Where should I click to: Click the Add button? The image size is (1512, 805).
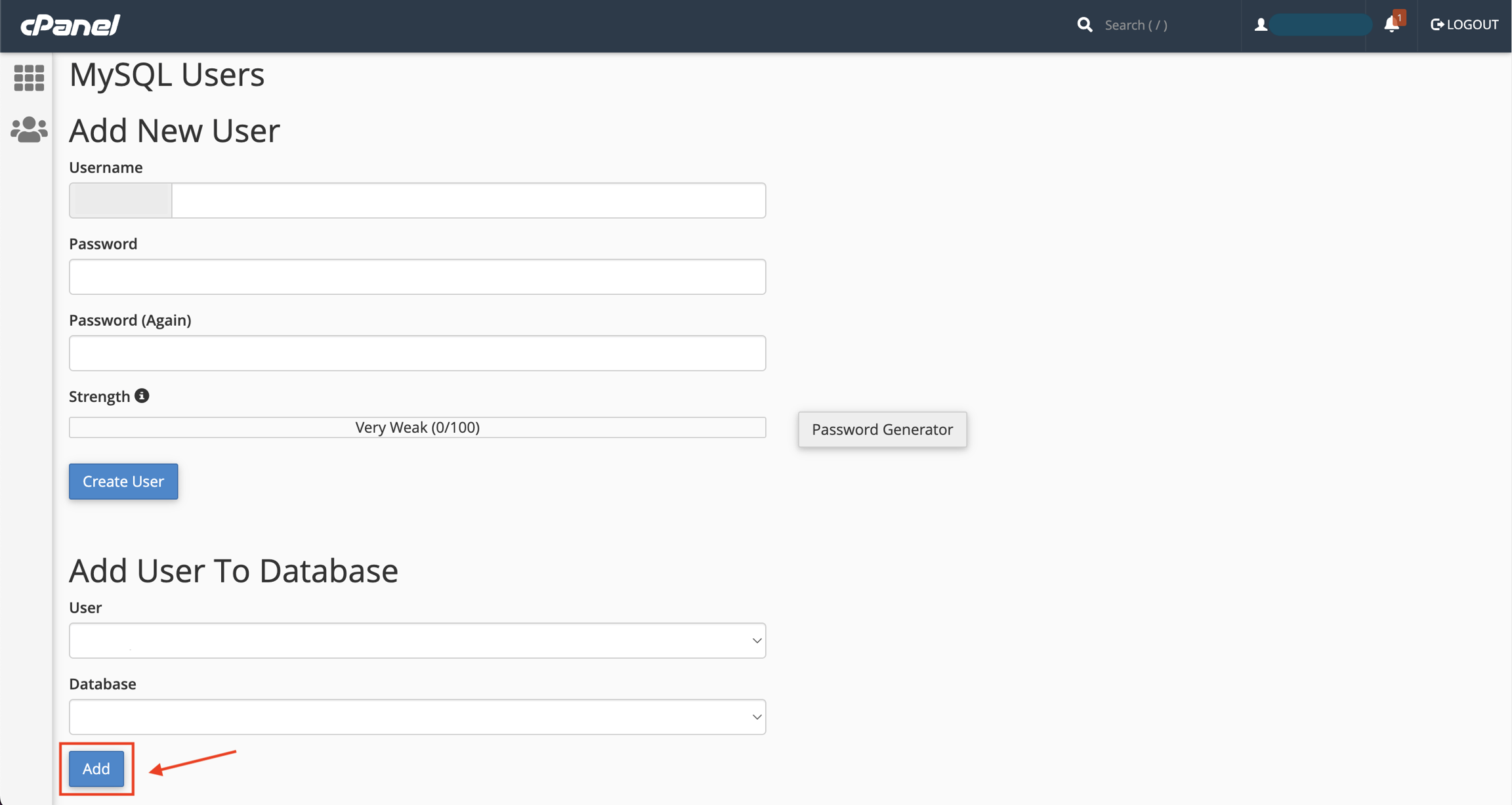point(96,768)
